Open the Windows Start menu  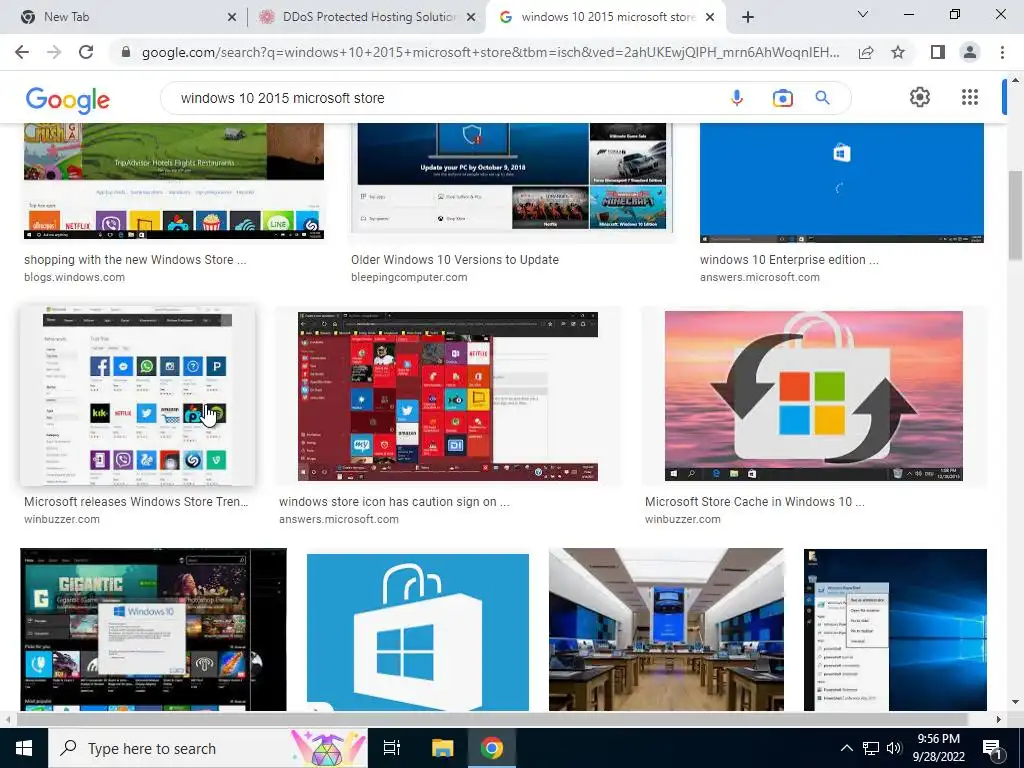(x=24, y=748)
